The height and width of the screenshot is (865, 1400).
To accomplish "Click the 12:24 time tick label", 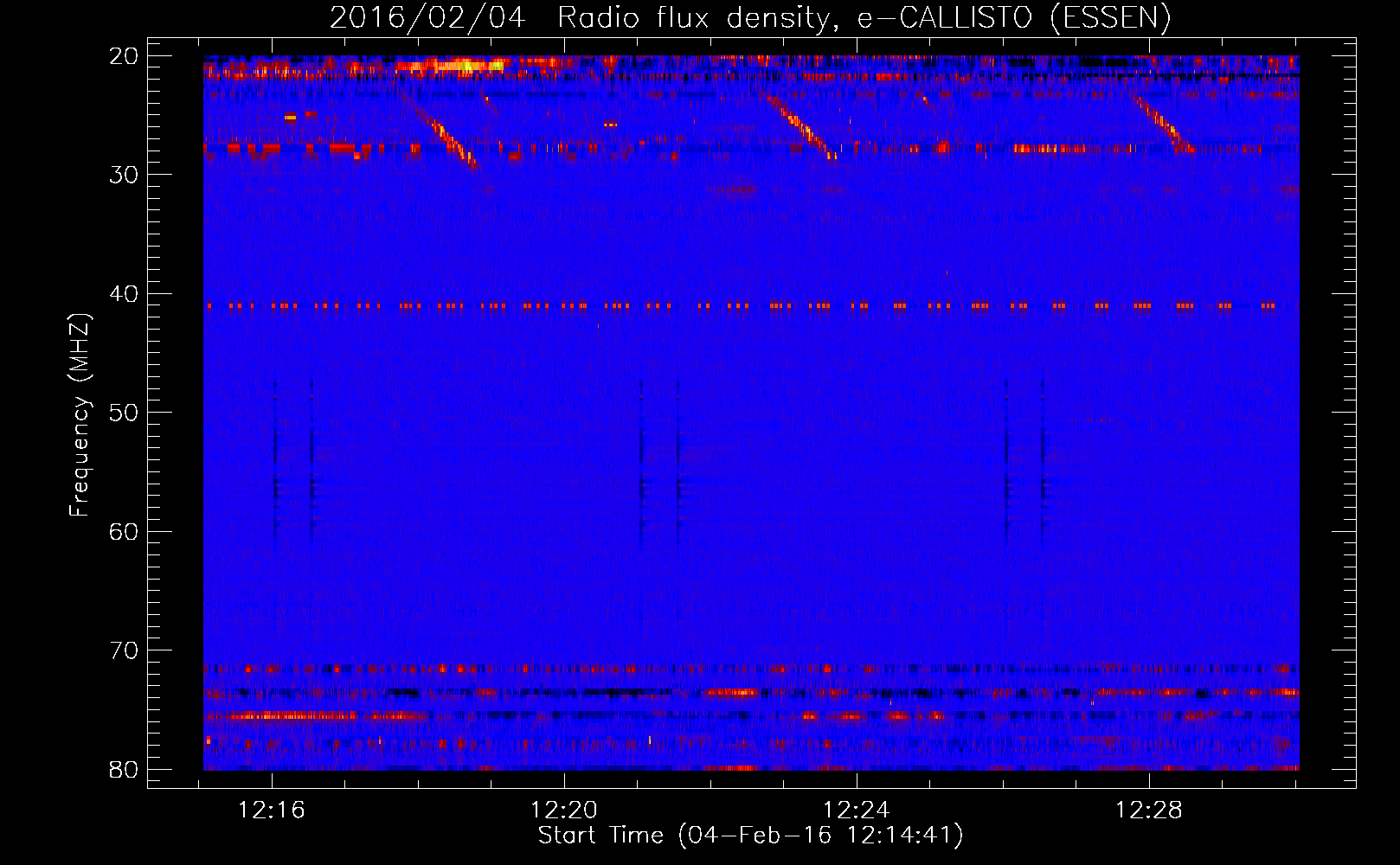I will [857, 810].
